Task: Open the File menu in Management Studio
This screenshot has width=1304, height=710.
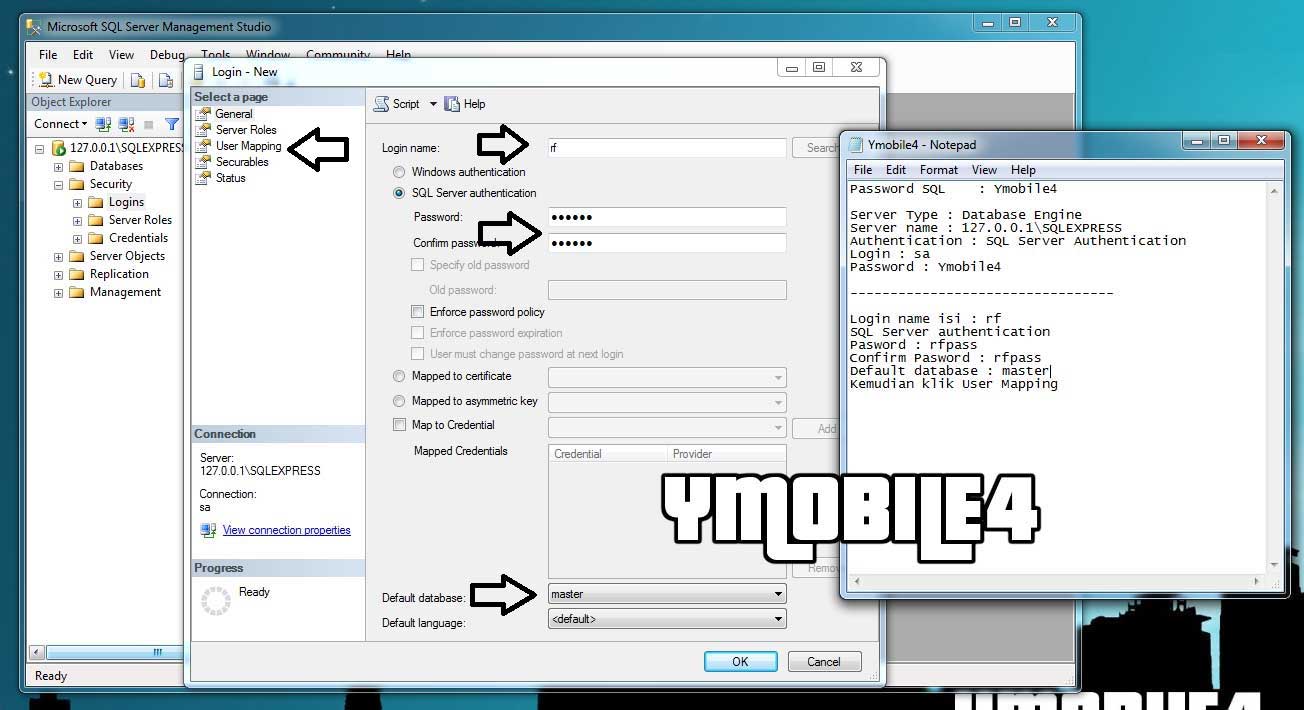Action: click(x=48, y=55)
